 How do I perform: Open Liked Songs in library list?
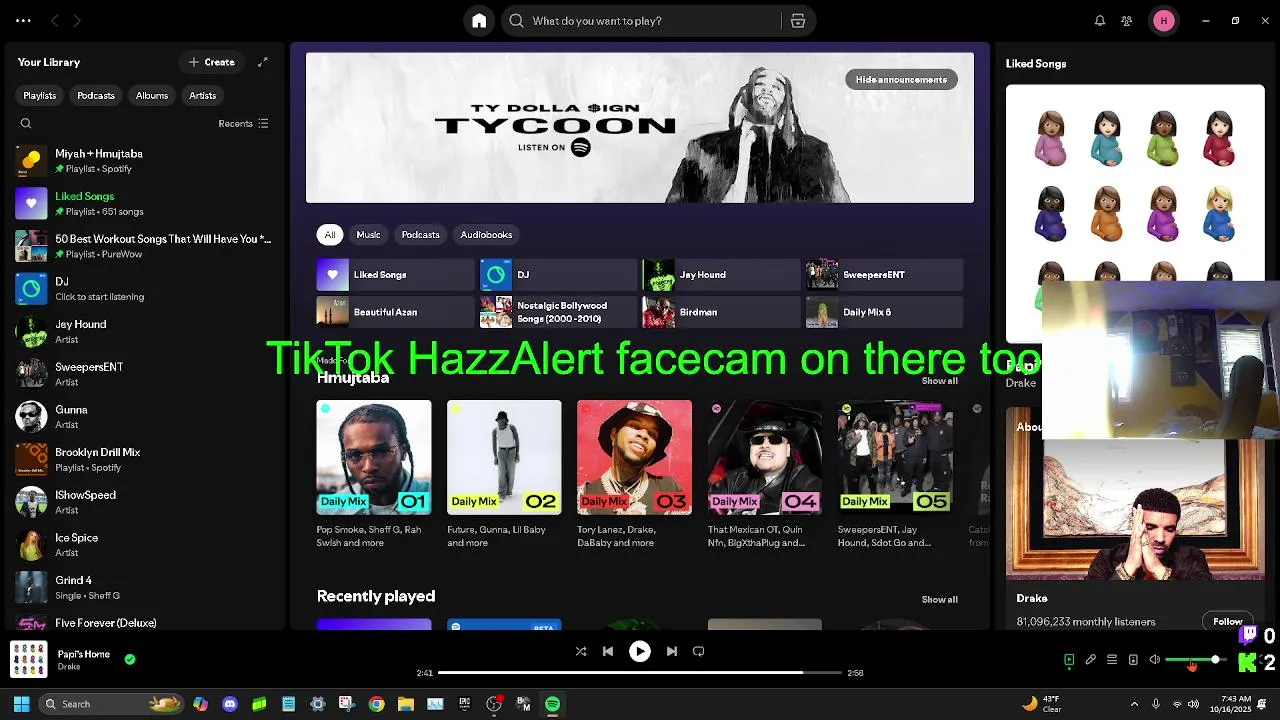[145, 204]
